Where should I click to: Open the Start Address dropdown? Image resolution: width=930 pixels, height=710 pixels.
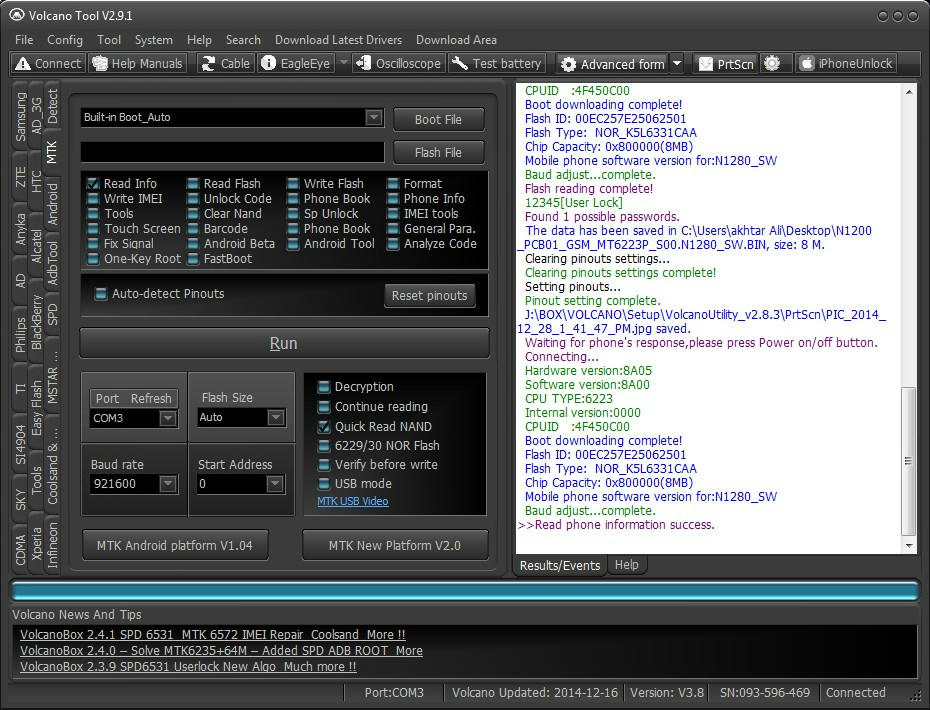(x=275, y=484)
